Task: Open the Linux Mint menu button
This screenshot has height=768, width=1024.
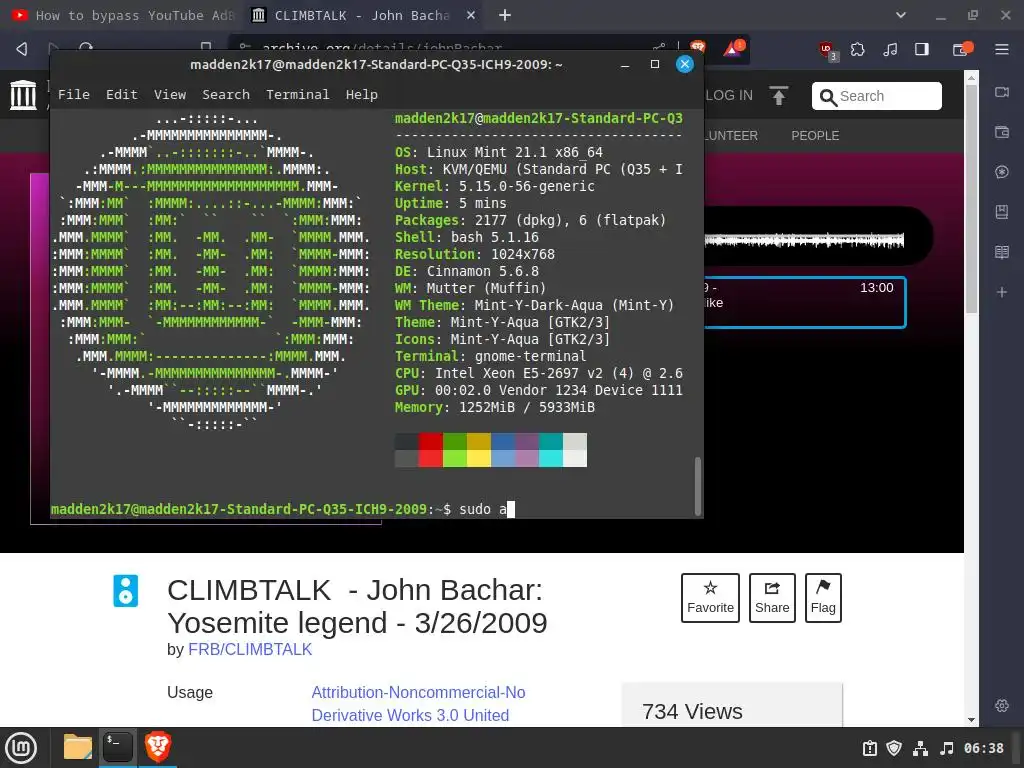Action: tap(21, 748)
